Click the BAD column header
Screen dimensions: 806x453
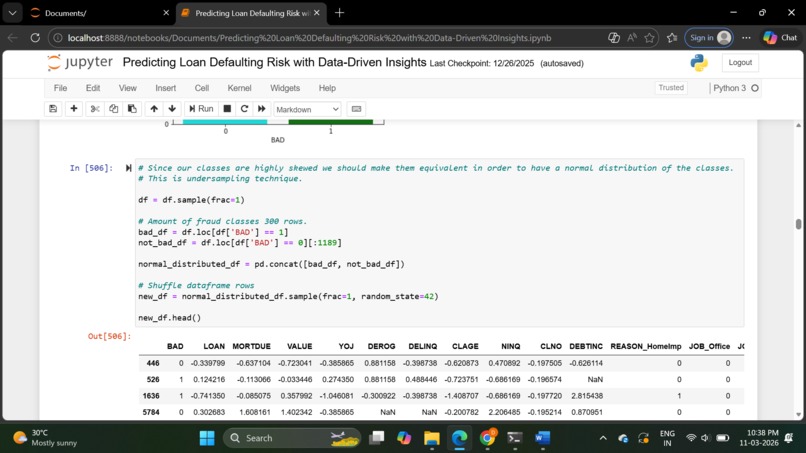click(175, 347)
